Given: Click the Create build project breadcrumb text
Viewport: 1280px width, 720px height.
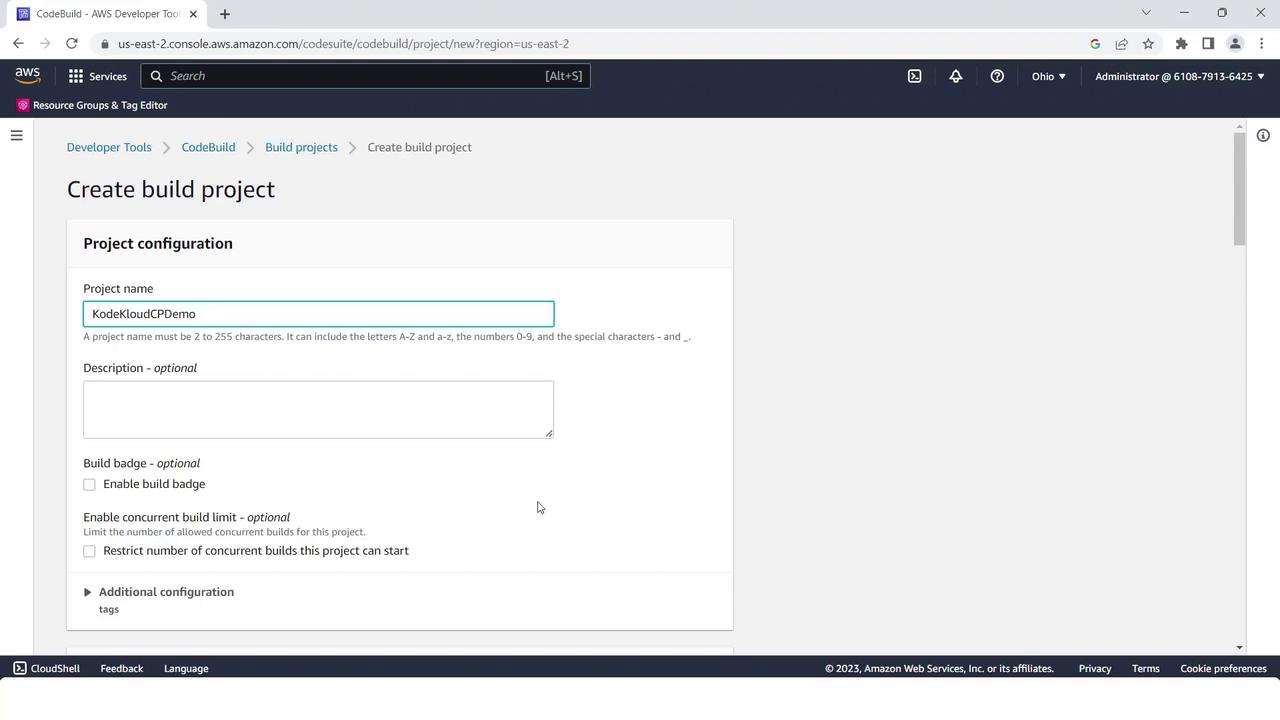Looking at the screenshot, I should click(x=419, y=147).
